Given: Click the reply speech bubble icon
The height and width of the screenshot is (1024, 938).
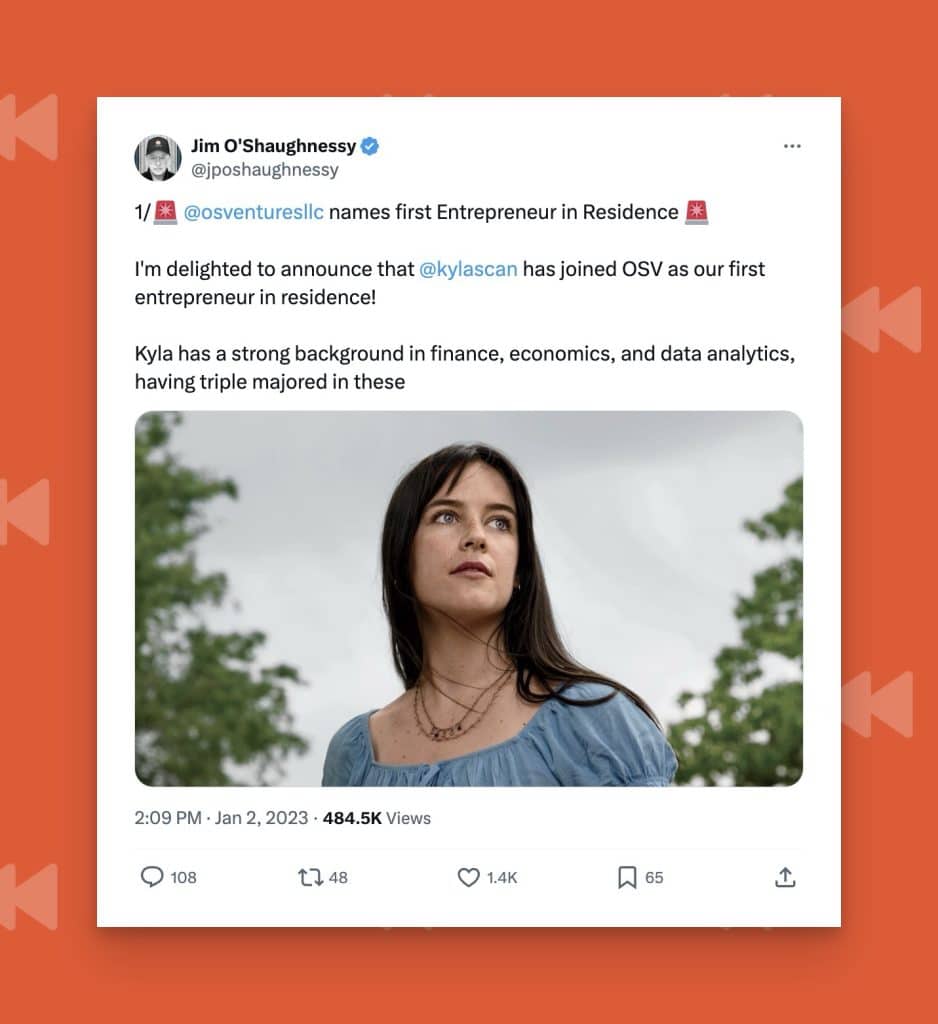Looking at the screenshot, I should 152,876.
